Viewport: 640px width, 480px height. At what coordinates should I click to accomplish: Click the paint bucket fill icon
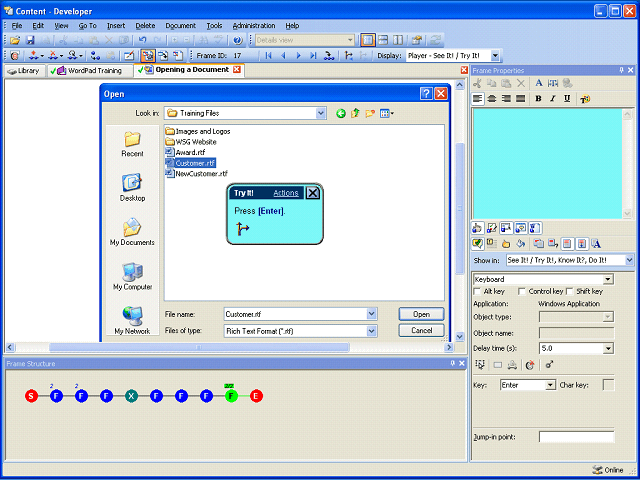click(520, 244)
